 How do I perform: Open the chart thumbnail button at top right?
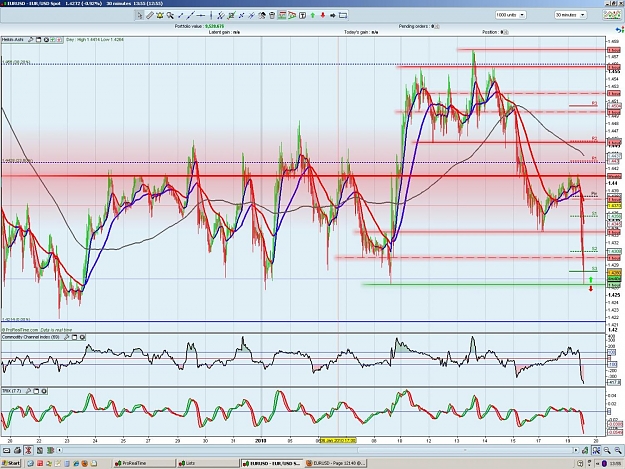(x=612, y=15)
